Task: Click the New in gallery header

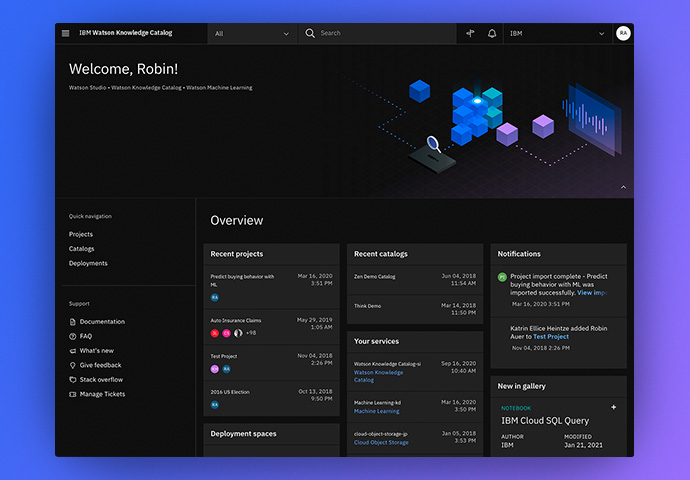Action: [558, 386]
